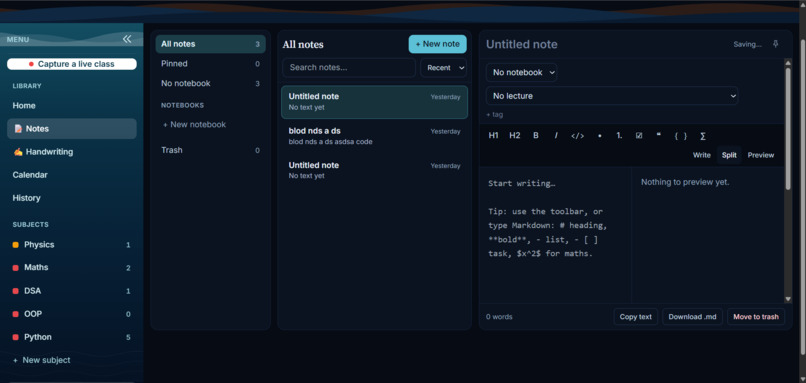Apply H1 heading formatting
This screenshot has width=806, height=383.
click(493, 136)
